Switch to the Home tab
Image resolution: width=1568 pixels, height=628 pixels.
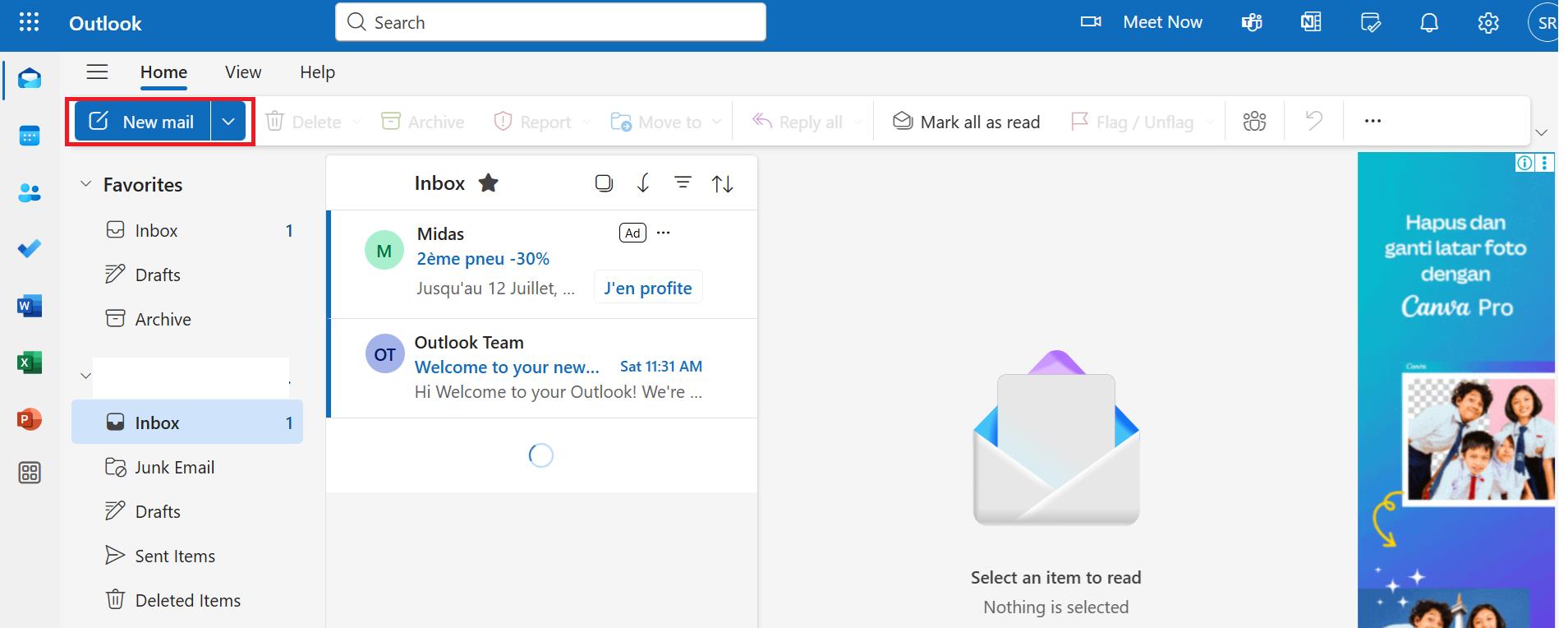163,72
